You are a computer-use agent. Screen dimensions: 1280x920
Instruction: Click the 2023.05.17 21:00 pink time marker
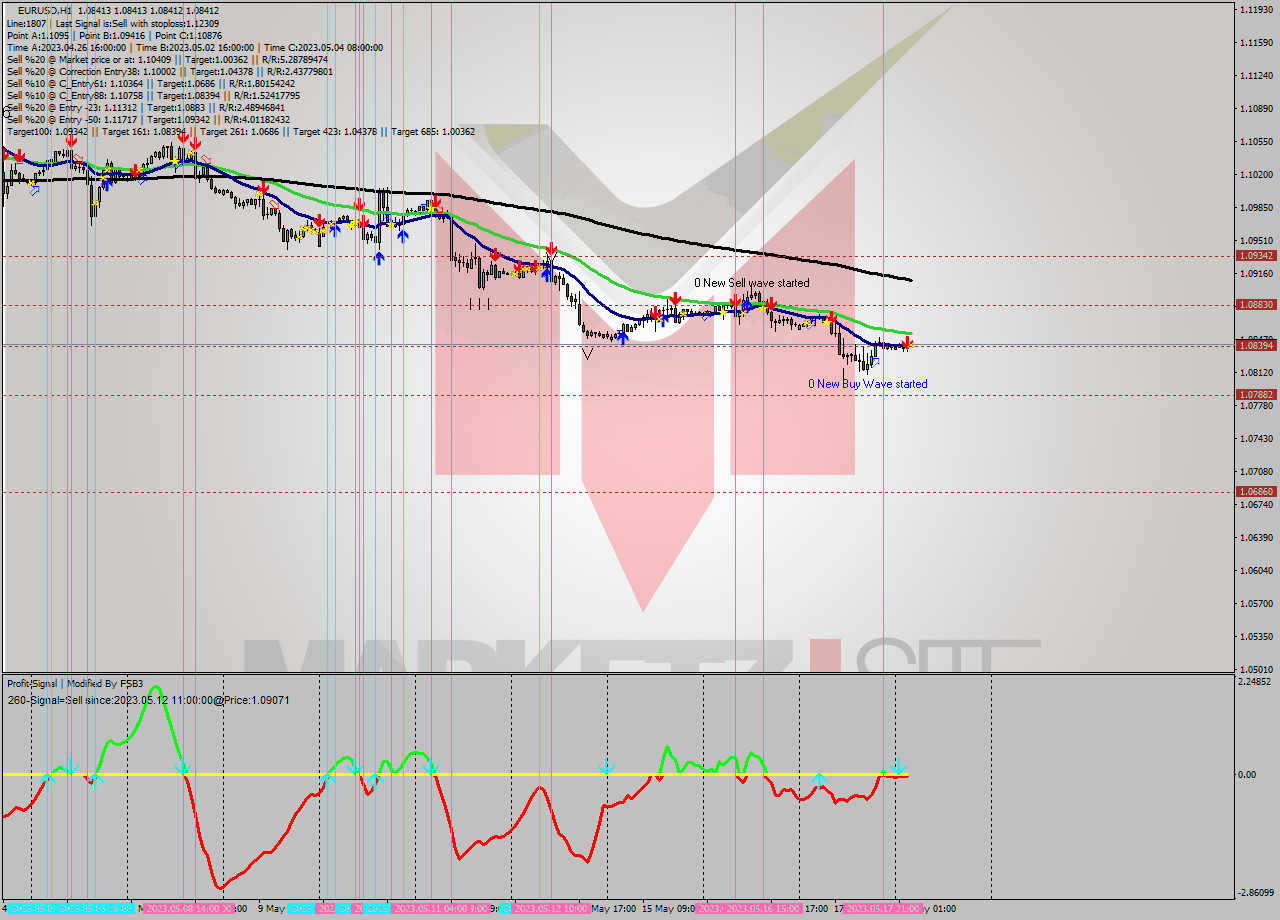(x=884, y=909)
